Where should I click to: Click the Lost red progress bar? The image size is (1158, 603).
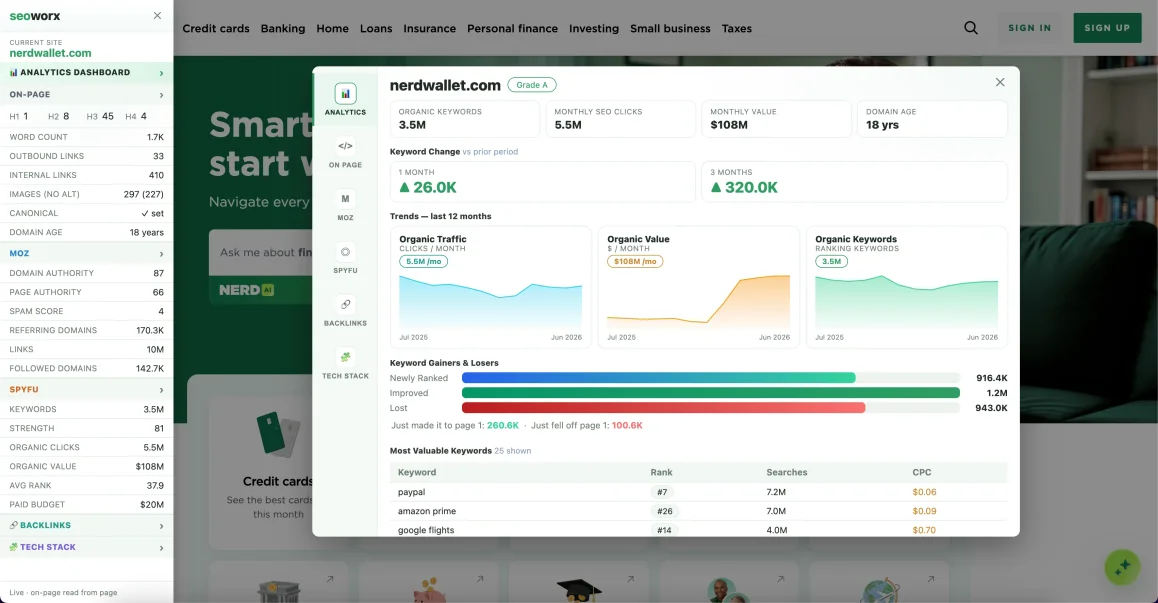pyautogui.click(x=710, y=408)
